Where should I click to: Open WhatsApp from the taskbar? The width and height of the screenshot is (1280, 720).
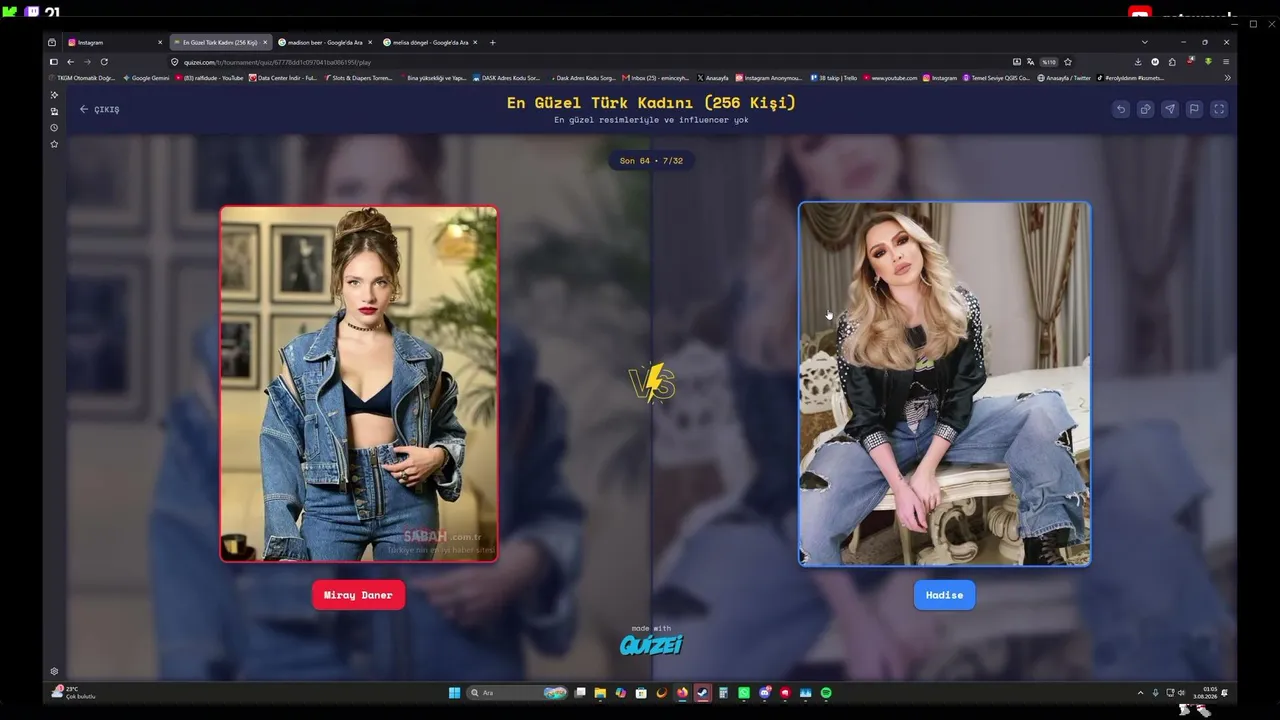coord(744,693)
